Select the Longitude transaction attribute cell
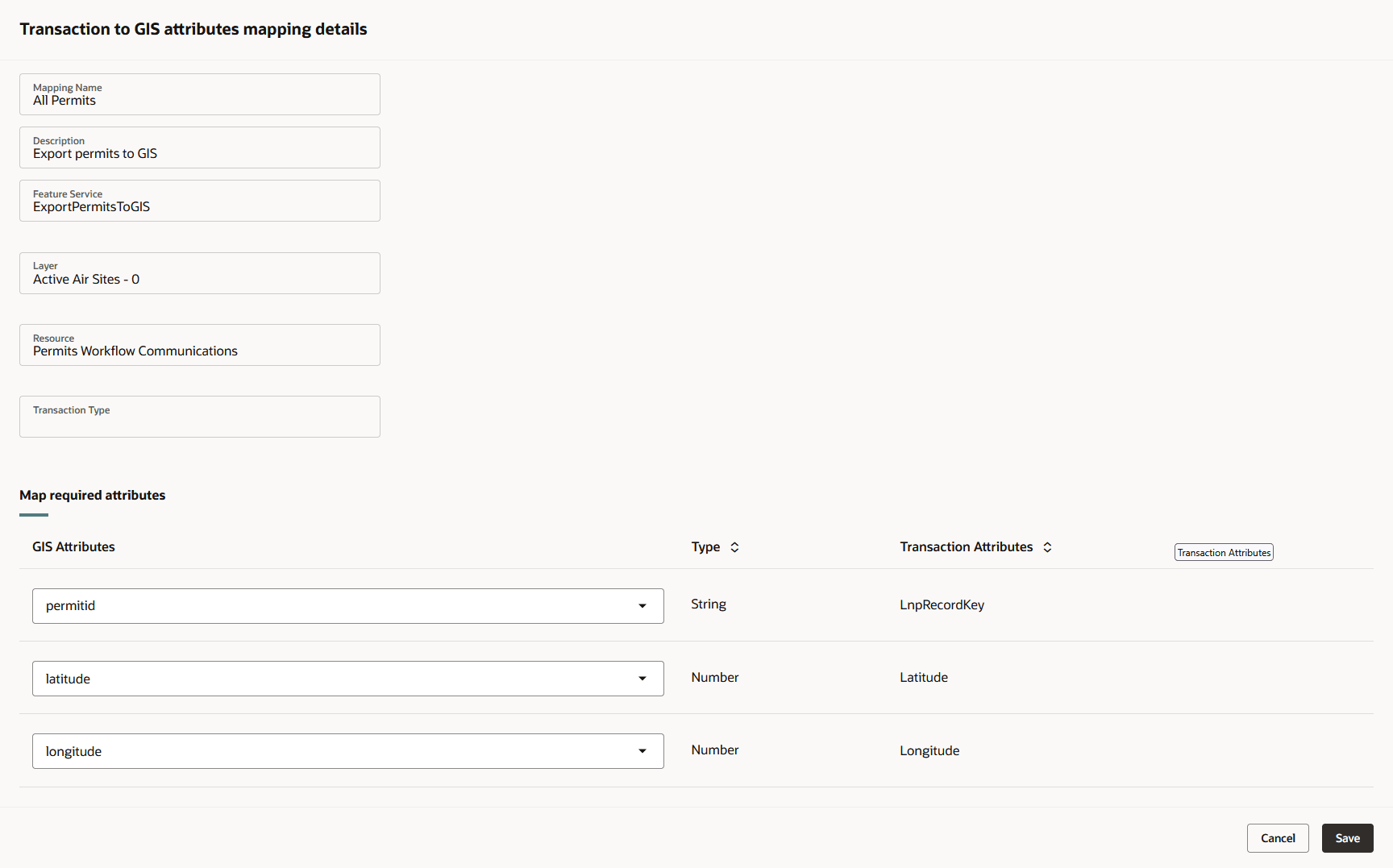 (x=929, y=751)
